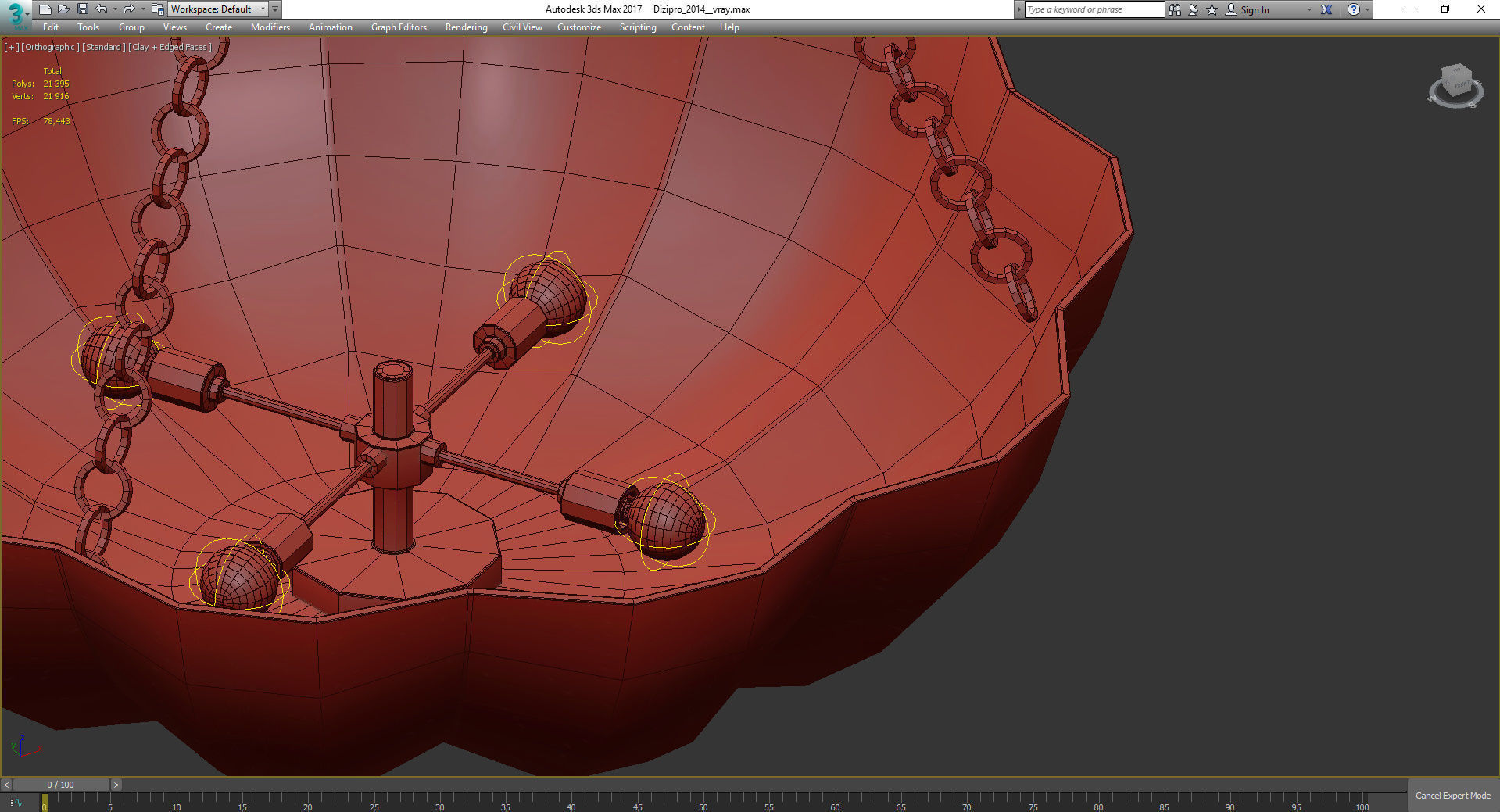Open the Quick Access Toolbar customize dropdown
The height and width of the screenshot is (812, 1500).
click(275, 9)
